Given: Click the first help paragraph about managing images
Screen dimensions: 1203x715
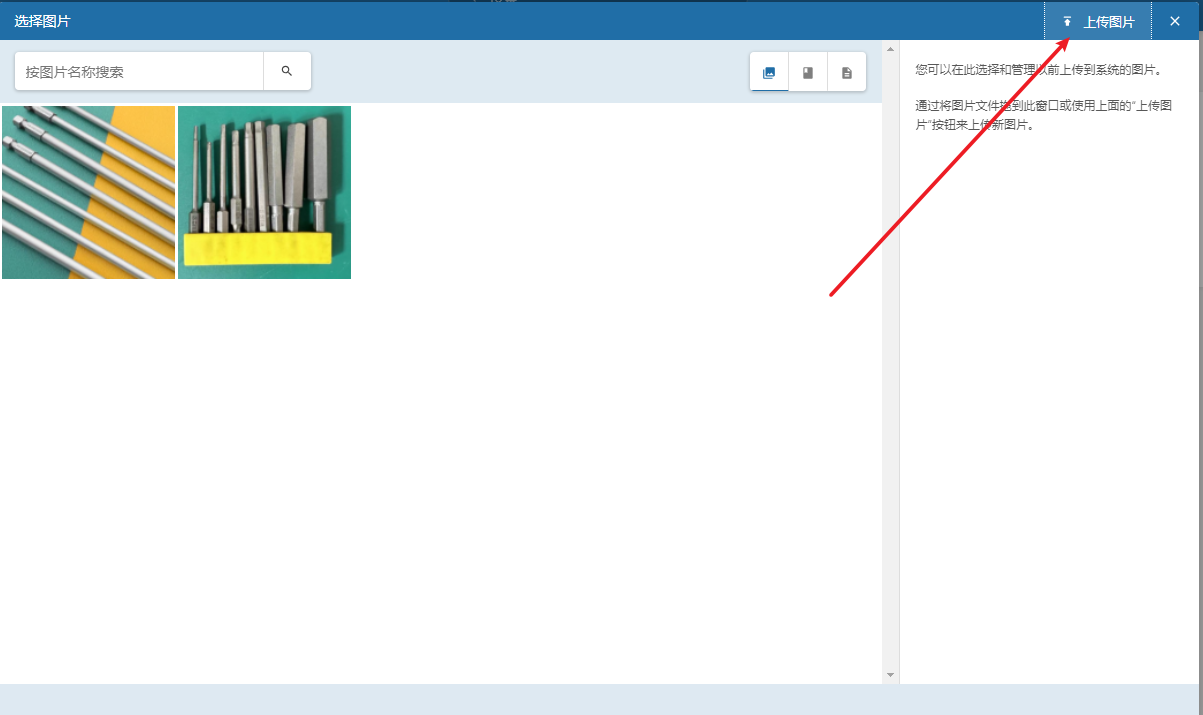Looking at the screenshot, I should [x=1038, y=69].
